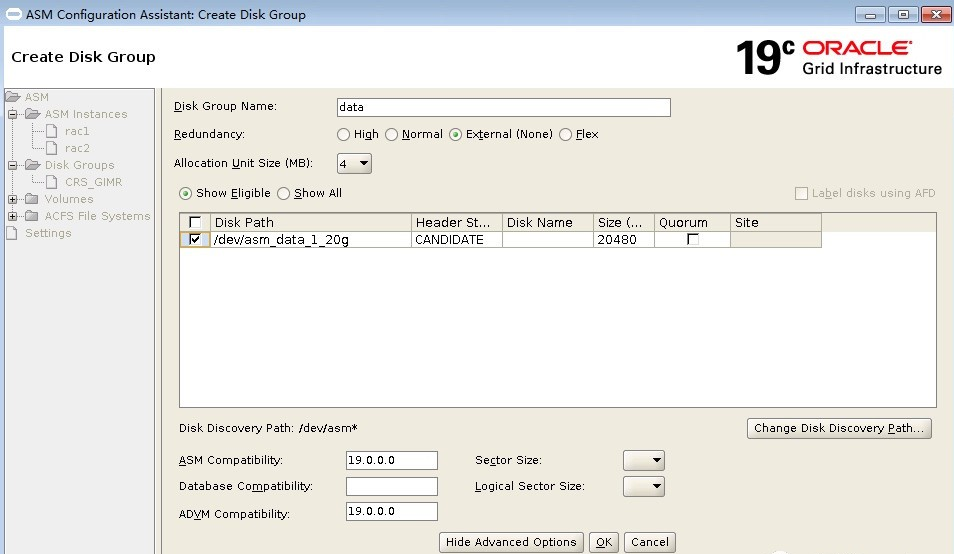Click the Volumes folder icon

click(x=33, y=199)
